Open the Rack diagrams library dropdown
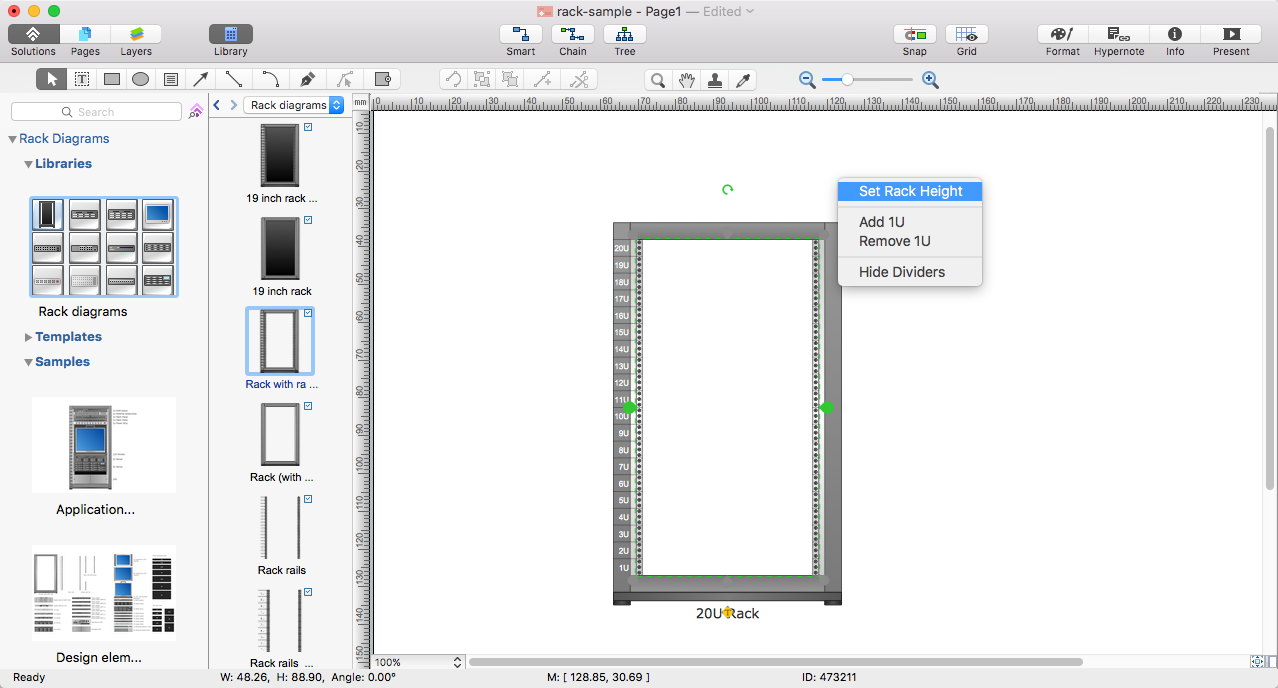This screenshot has width=1278, height=688. coord(294,105)
